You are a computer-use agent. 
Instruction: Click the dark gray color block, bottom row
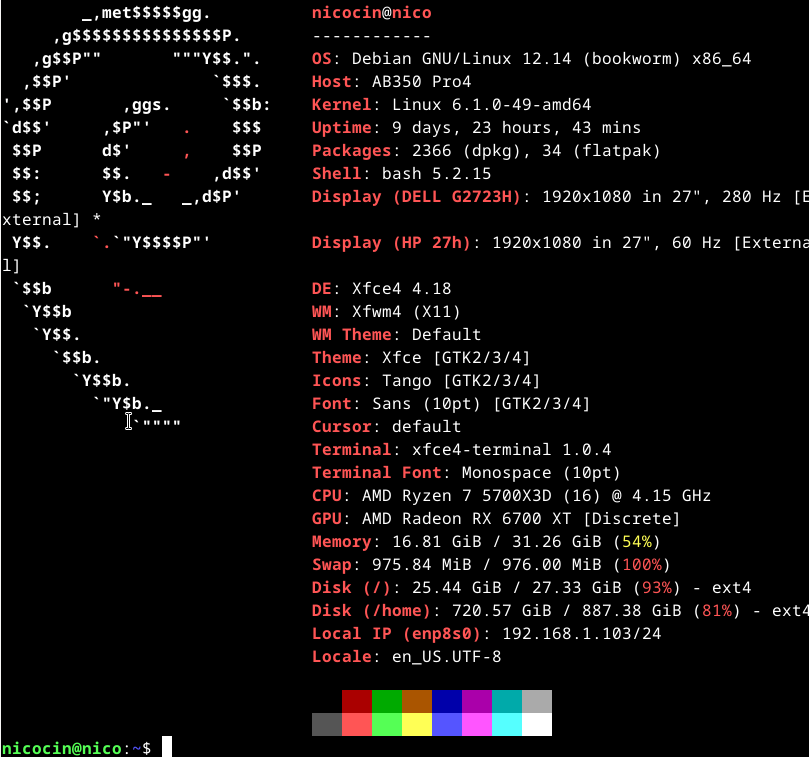(x=327, y=724)
